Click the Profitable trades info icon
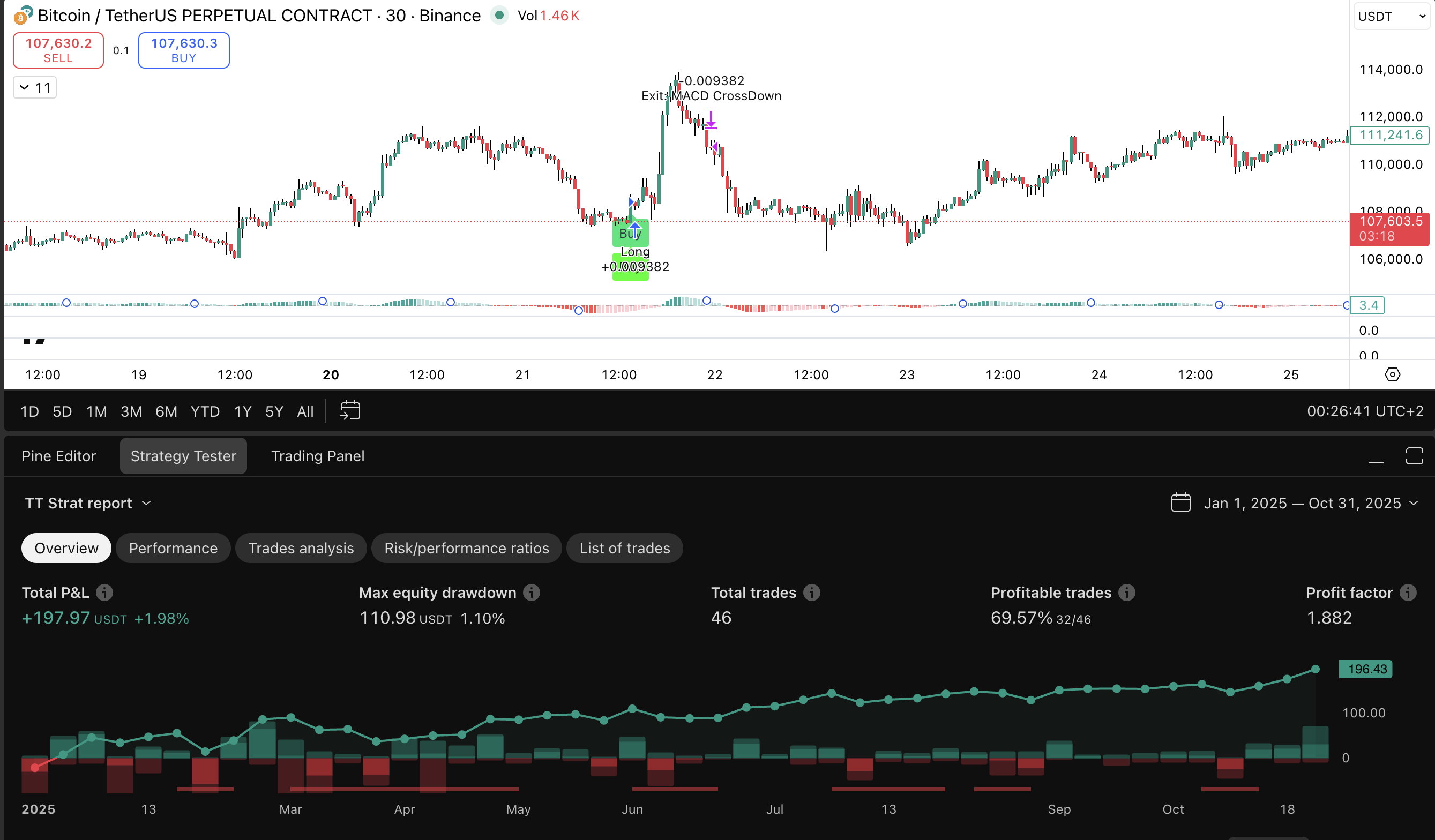Viewport: 1435px width, 840px height. [x=1126, y=592]
